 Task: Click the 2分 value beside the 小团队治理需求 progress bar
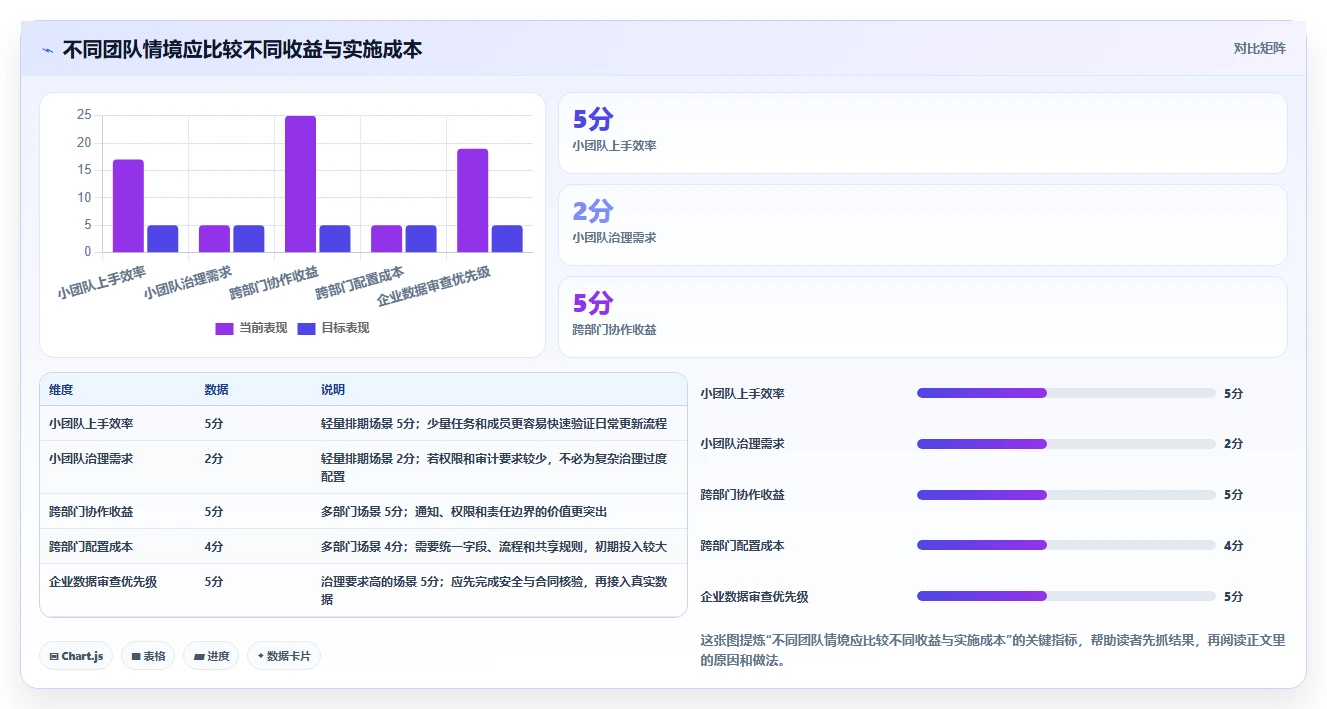tap(1233, 444)
